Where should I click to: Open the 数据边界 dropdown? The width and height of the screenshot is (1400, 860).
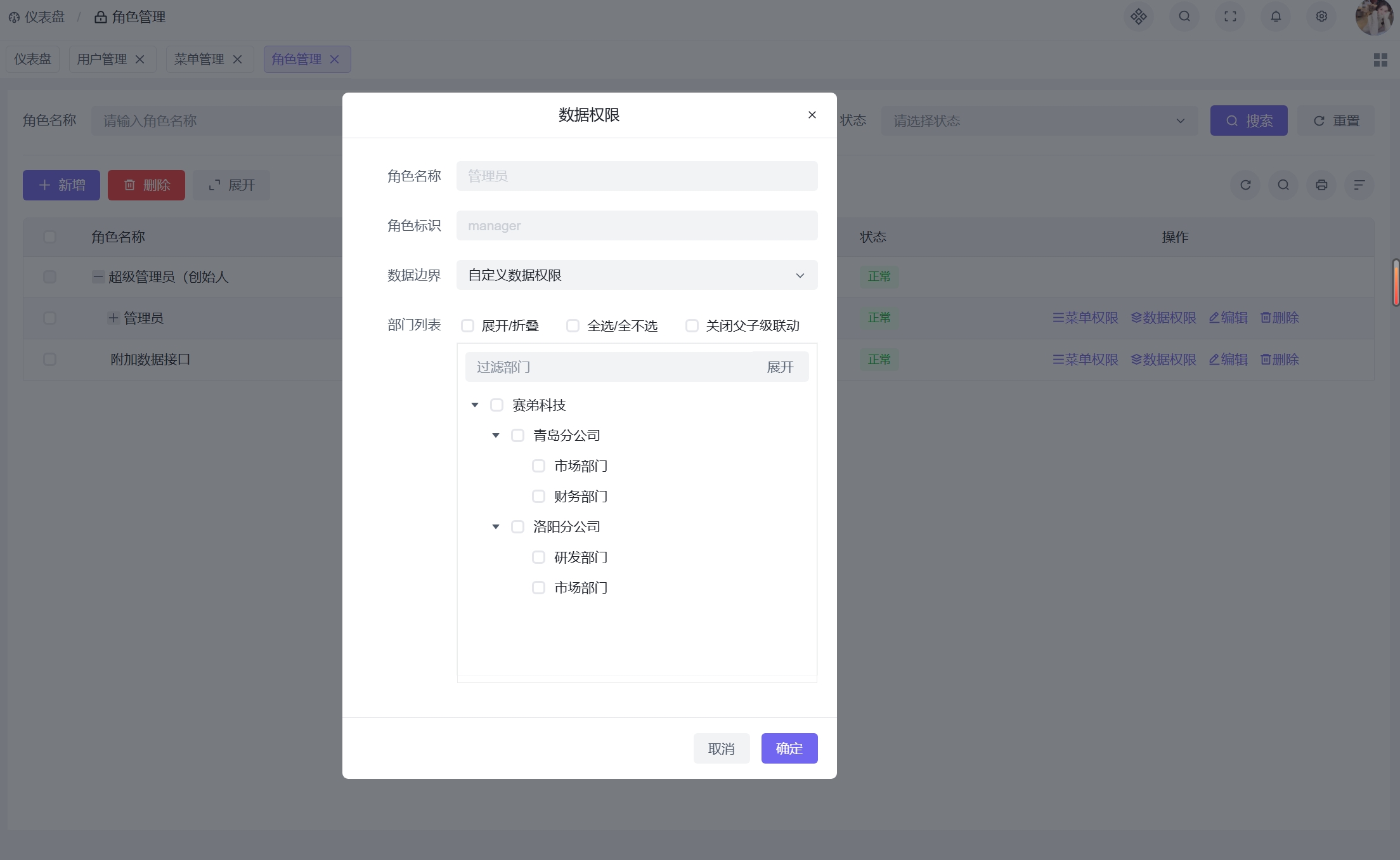tap(637, 275)
